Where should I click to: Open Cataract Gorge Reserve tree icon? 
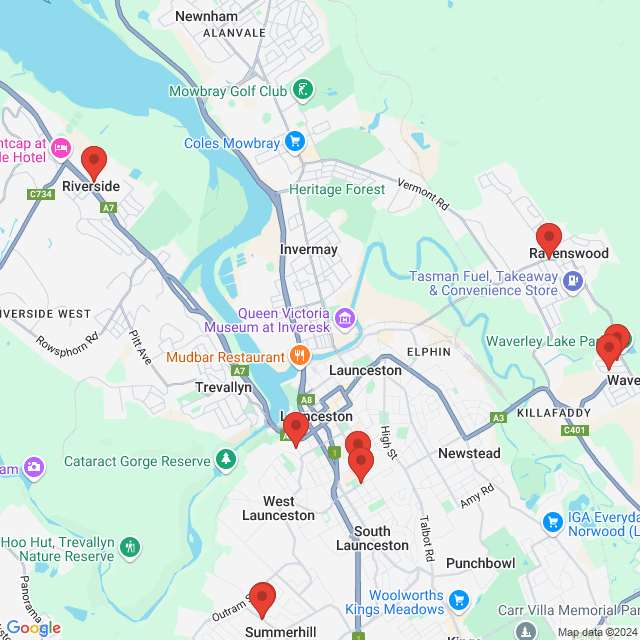click(x=226, y=459)
